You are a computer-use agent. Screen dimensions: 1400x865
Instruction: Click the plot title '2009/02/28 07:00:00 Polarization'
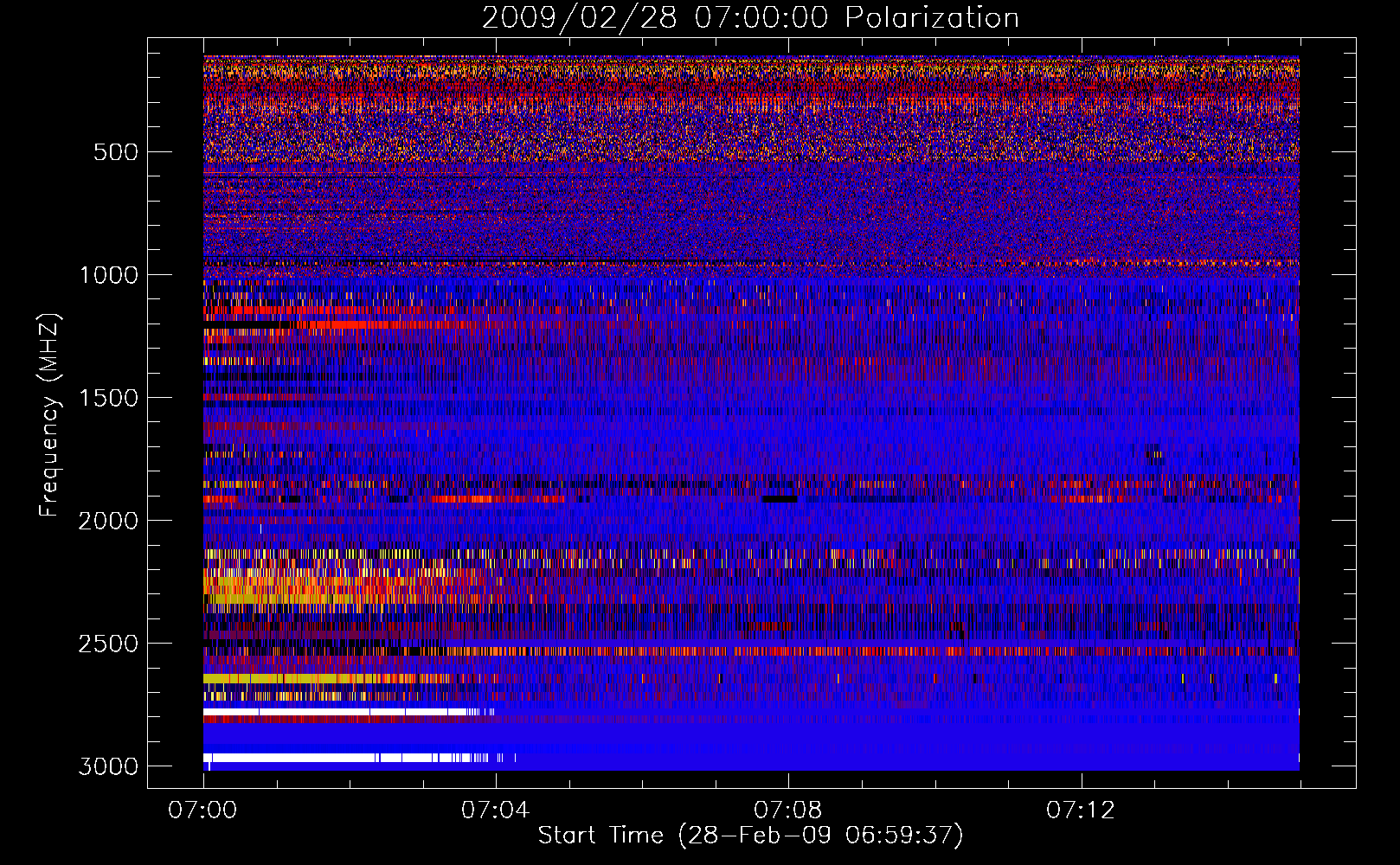(x=750, y=17)
